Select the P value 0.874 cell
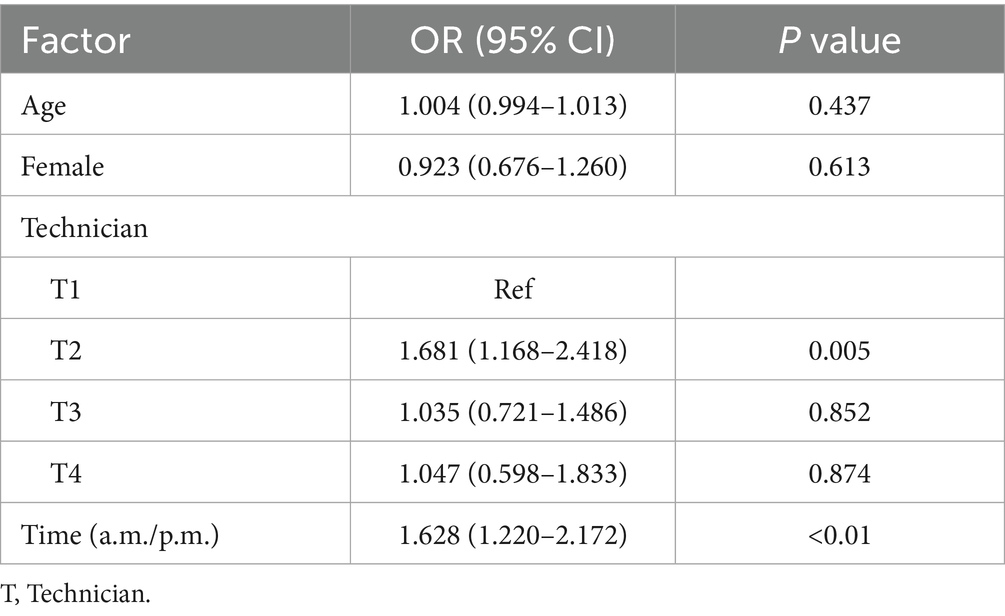 [839, 473]
